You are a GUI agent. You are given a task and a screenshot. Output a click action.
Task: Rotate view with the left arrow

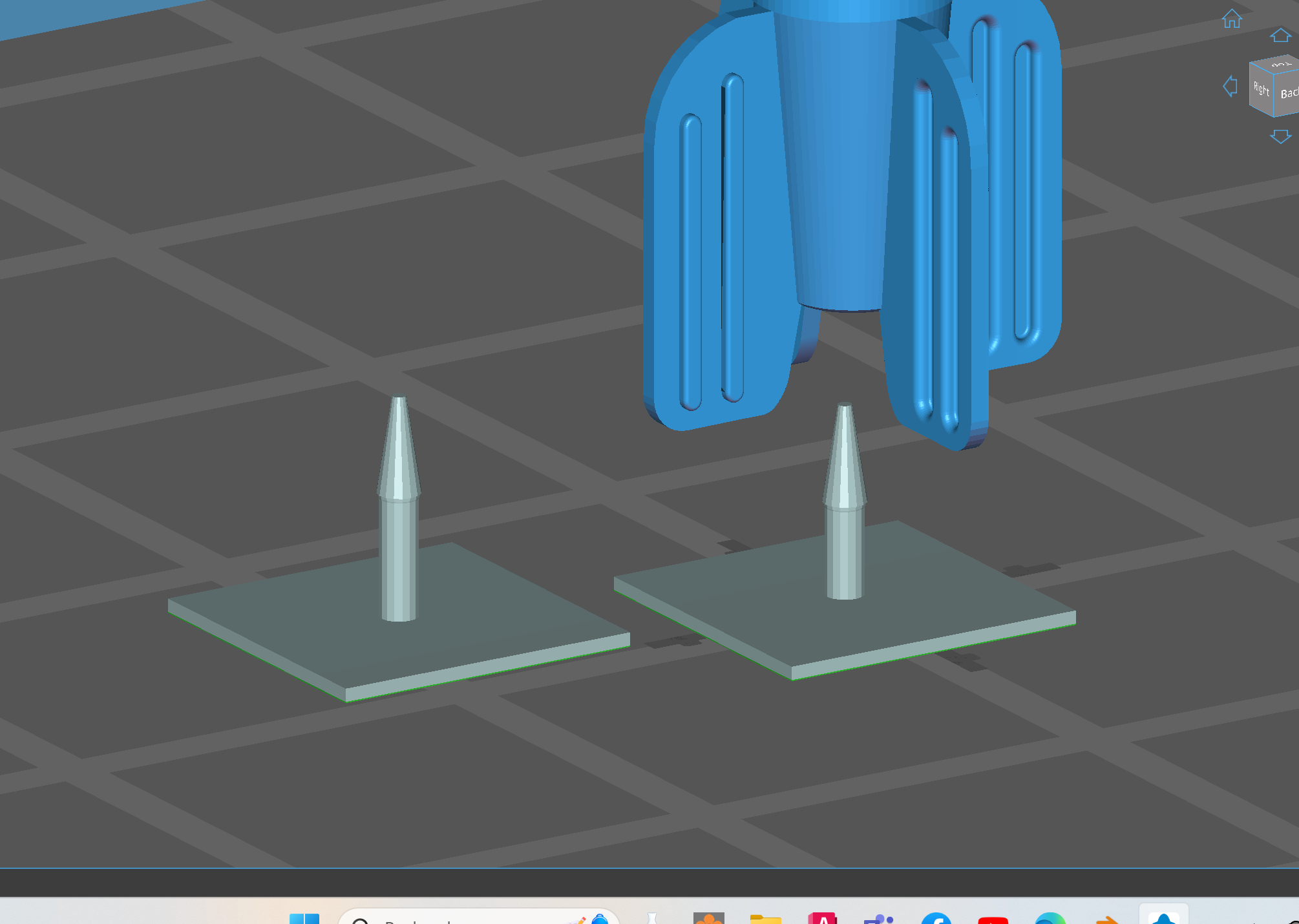click(x=1230, y=86)
